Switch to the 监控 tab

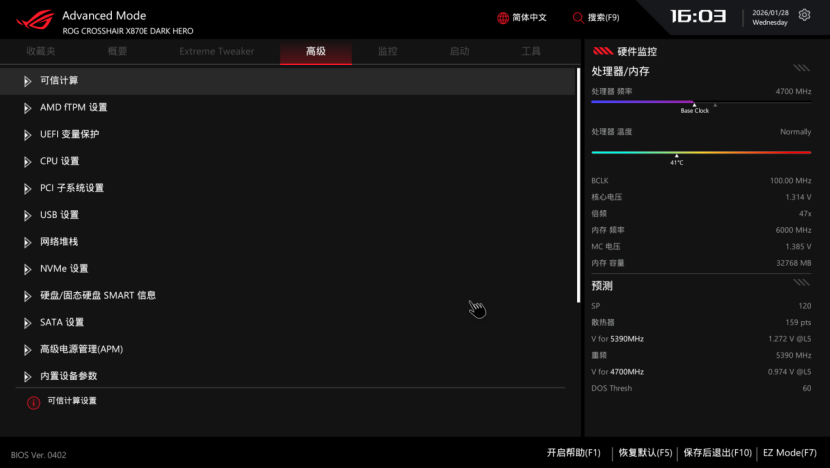[x=387, y=51]
